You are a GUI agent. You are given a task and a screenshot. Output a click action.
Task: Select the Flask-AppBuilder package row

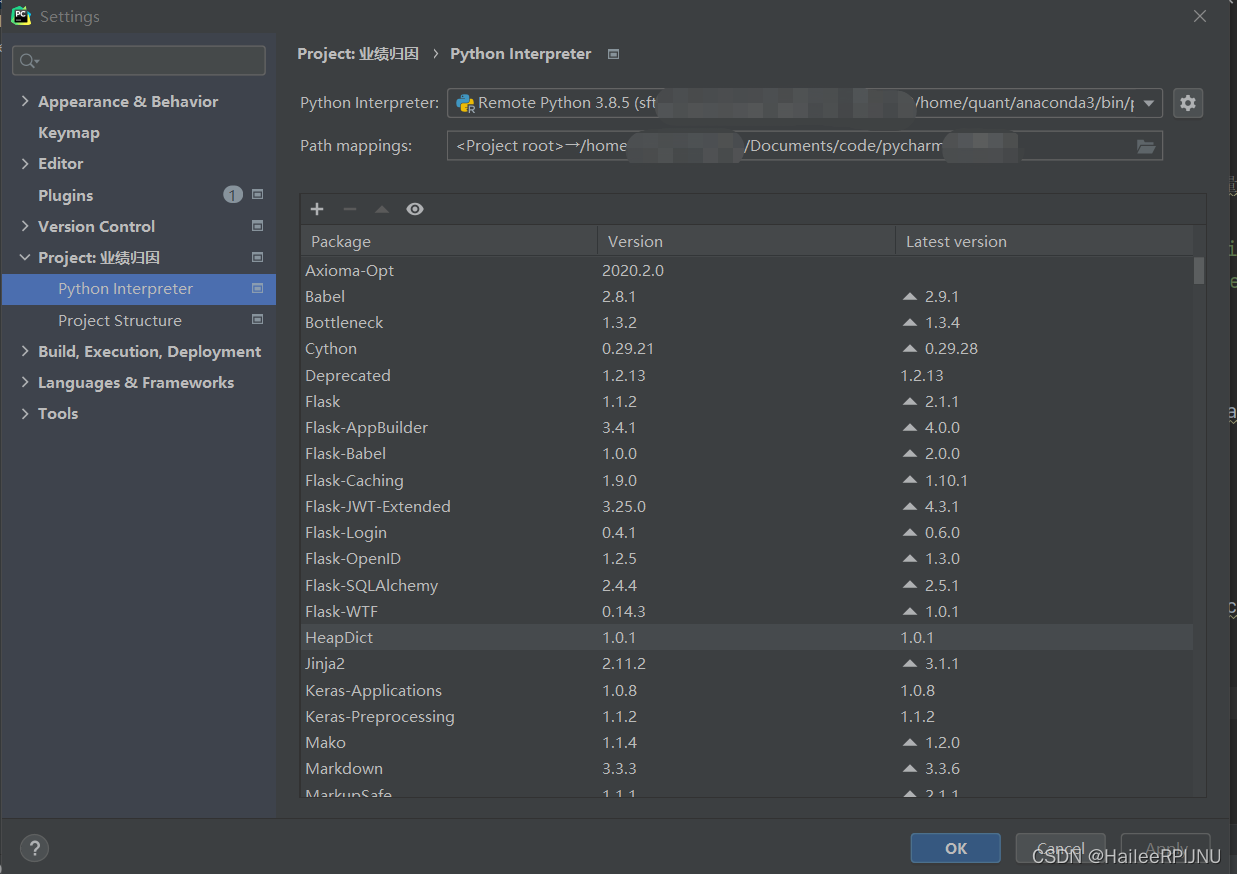click(747, 427)
